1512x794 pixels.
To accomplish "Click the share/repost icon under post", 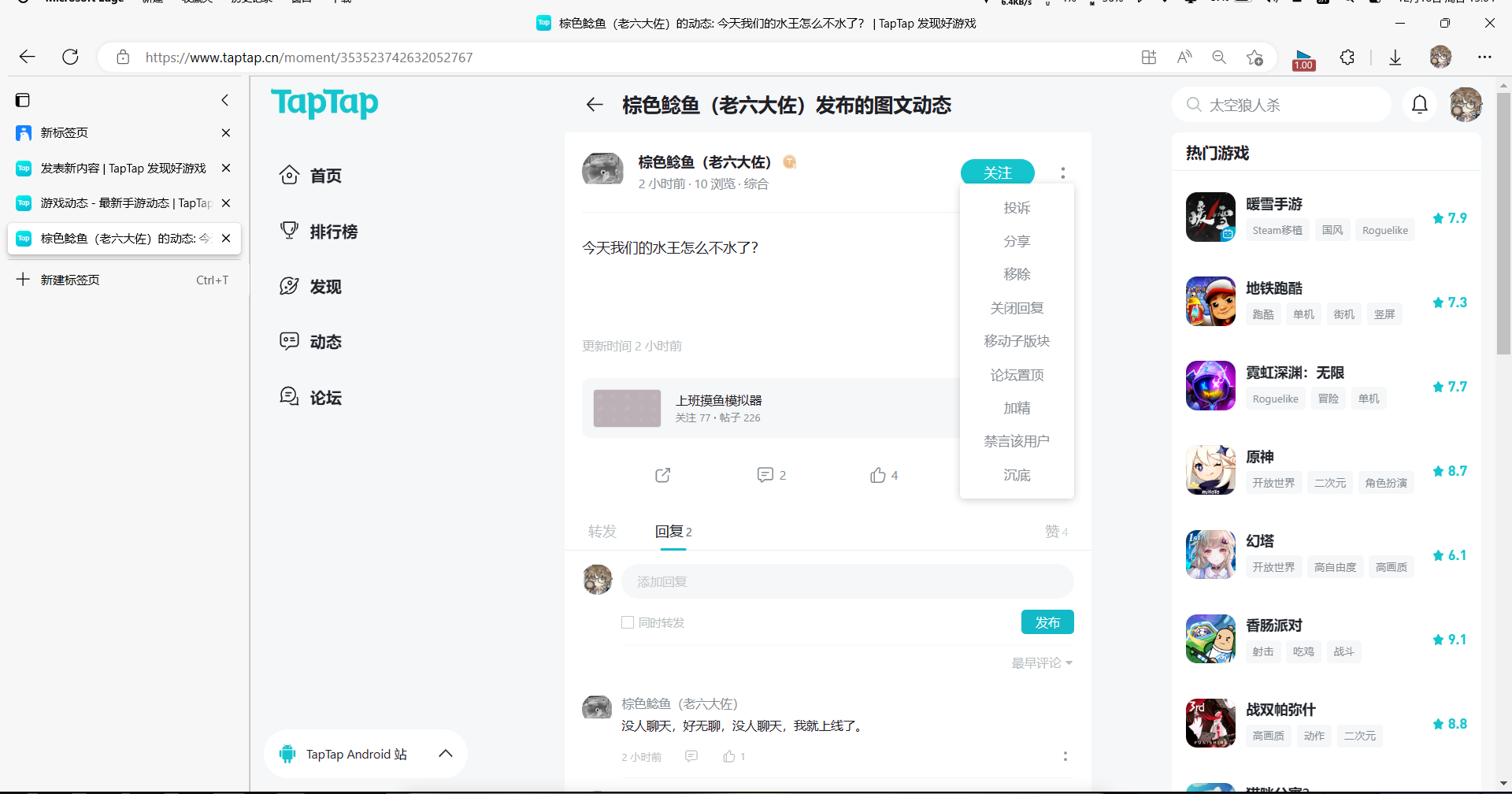I will pos(663,475).
